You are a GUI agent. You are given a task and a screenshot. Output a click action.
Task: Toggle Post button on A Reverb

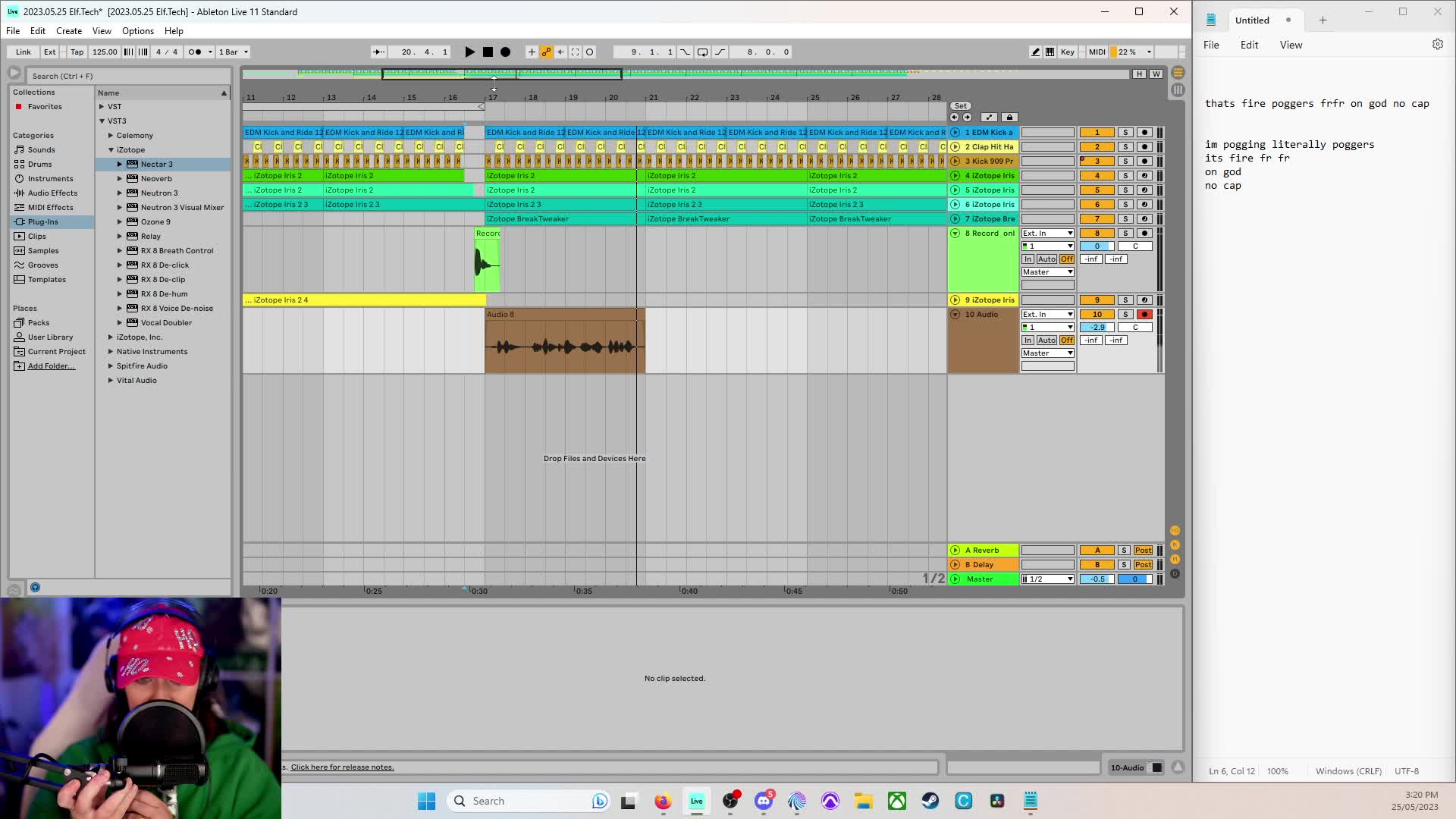click(x=1143, y=551)
